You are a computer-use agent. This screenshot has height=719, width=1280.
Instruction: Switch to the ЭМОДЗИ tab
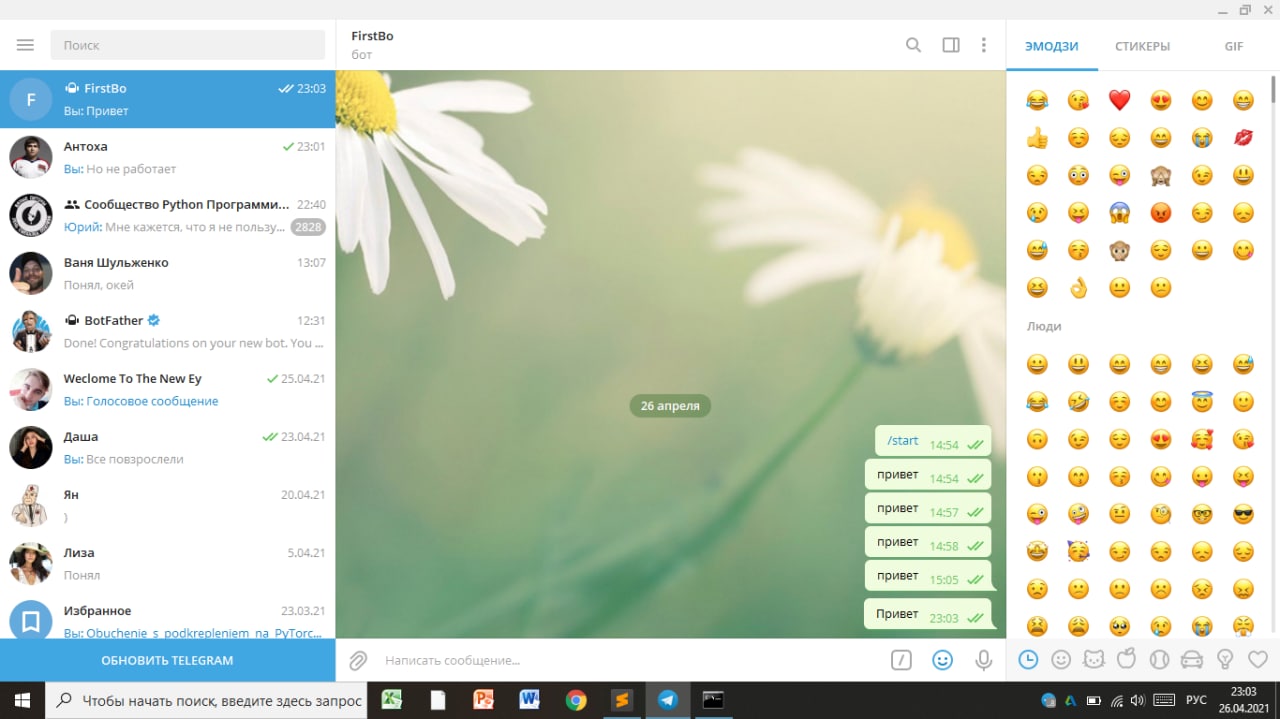1052,46
